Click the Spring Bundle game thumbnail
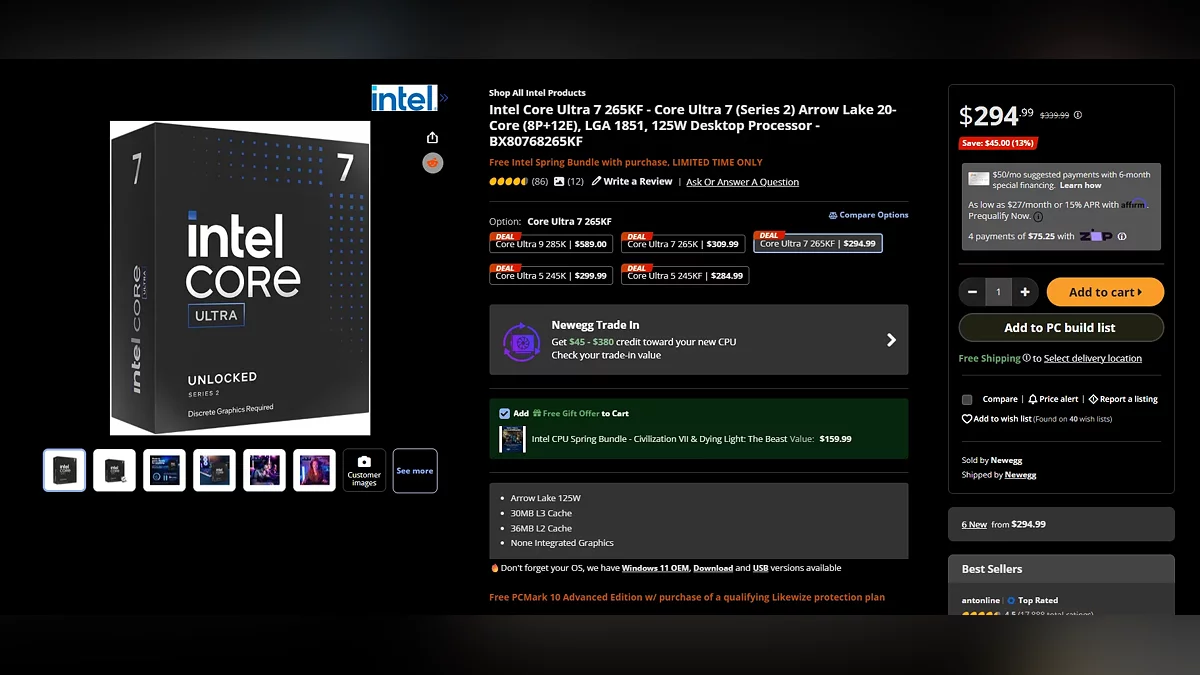 (512, 439)
